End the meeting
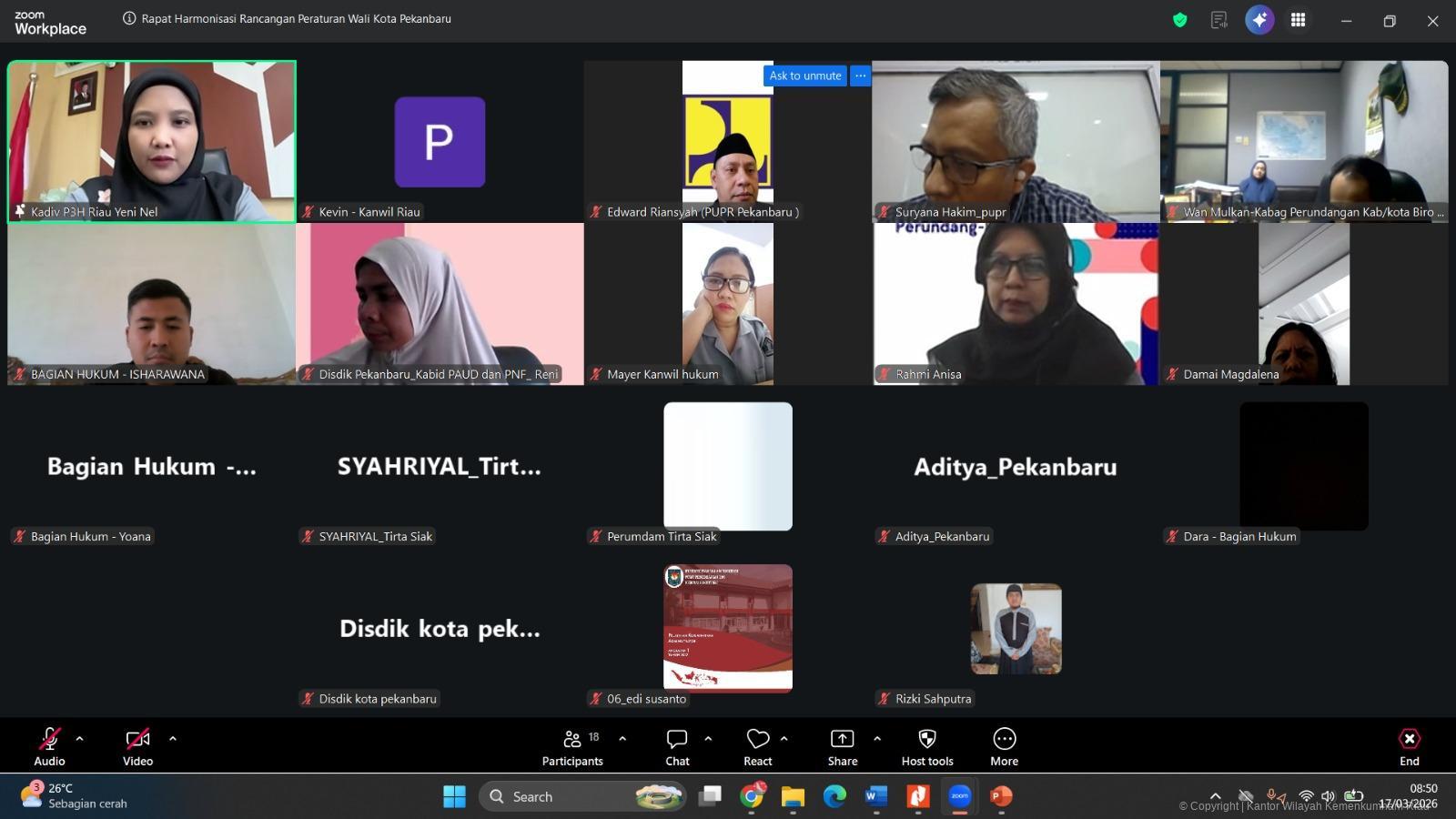 (1409, 747)
